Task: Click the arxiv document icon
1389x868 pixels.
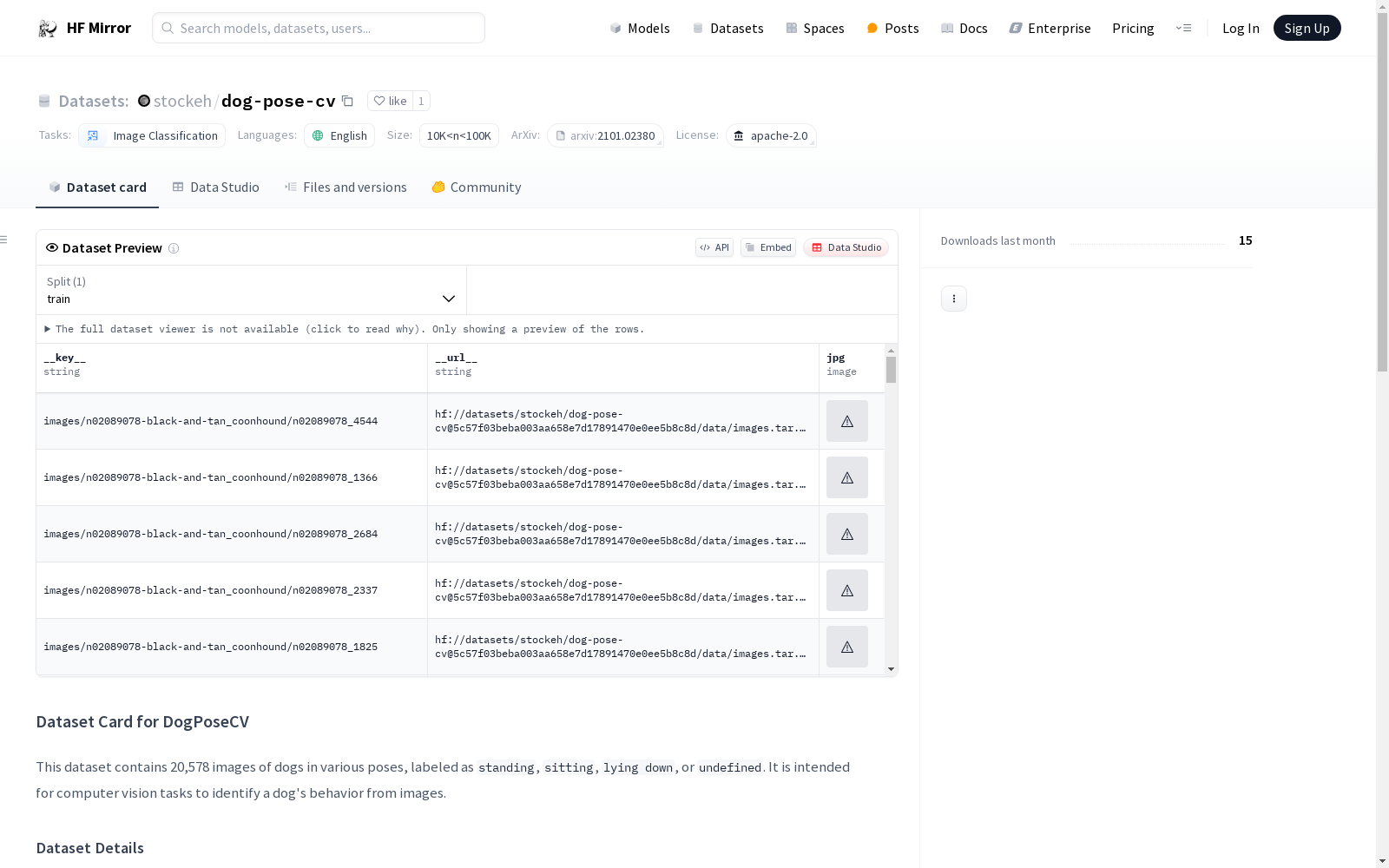Action: [x=561, y=135]
